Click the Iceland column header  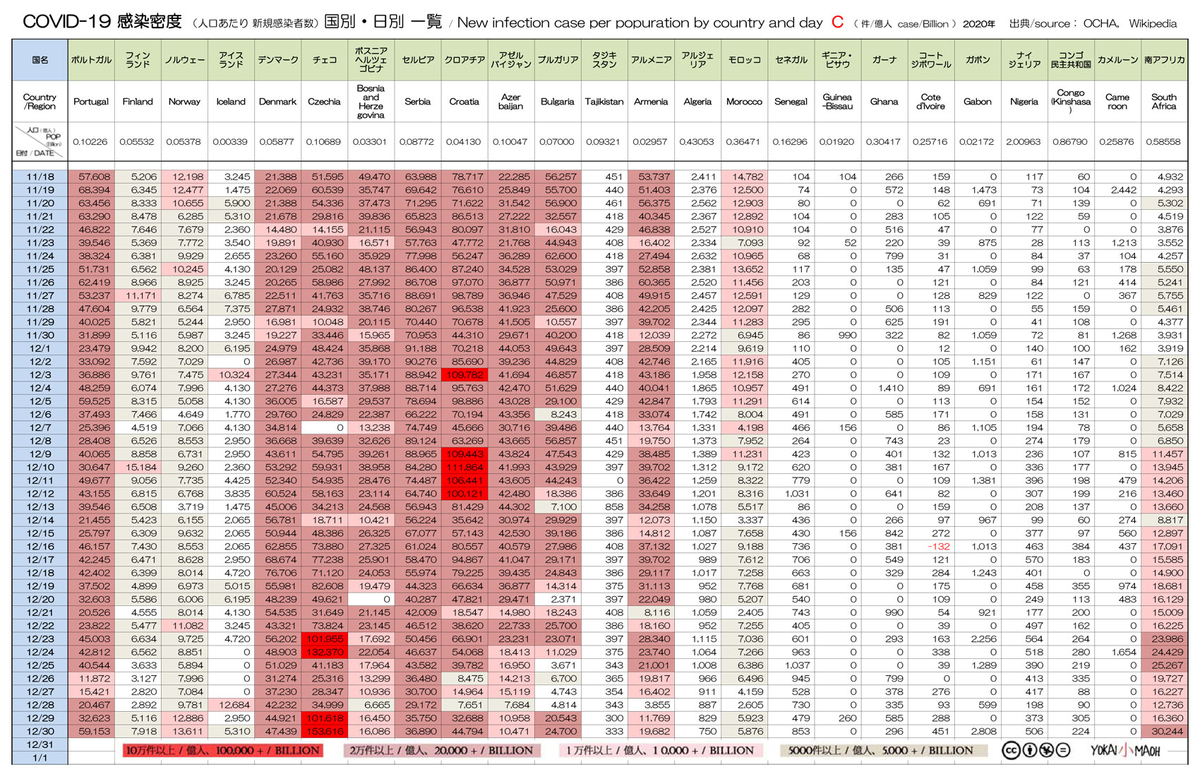231,102
